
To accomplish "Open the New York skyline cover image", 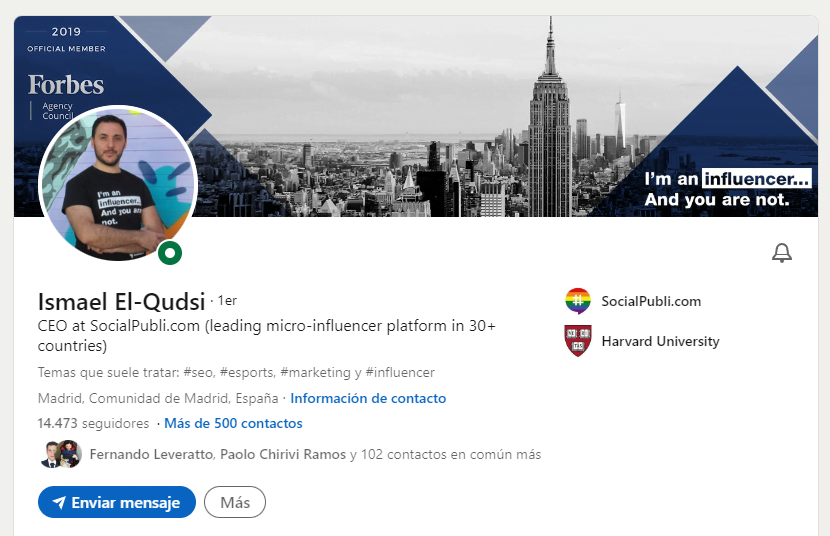I will [480, 110].
